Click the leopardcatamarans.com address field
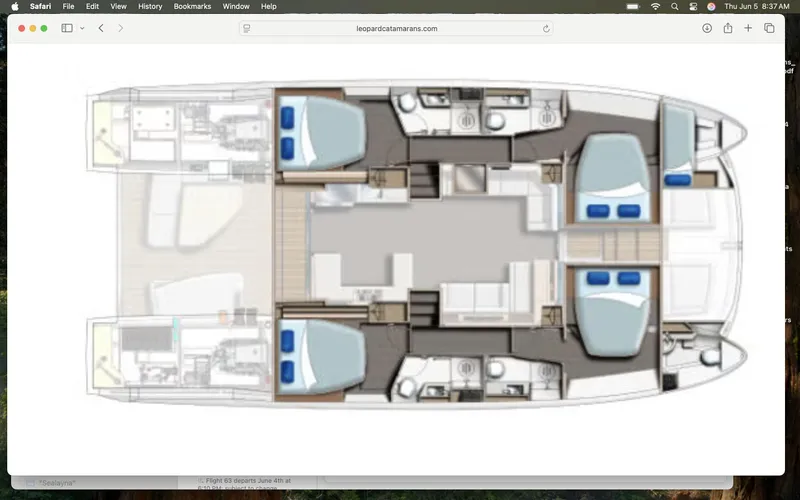The width and height of the screenshot is (800, 500). pos(397,29)
